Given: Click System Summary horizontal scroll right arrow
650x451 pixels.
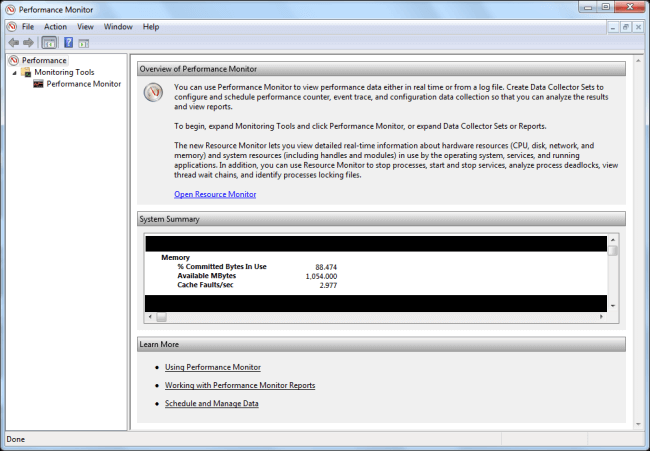Looking at the screenshot, I should (x=601, y=317).
